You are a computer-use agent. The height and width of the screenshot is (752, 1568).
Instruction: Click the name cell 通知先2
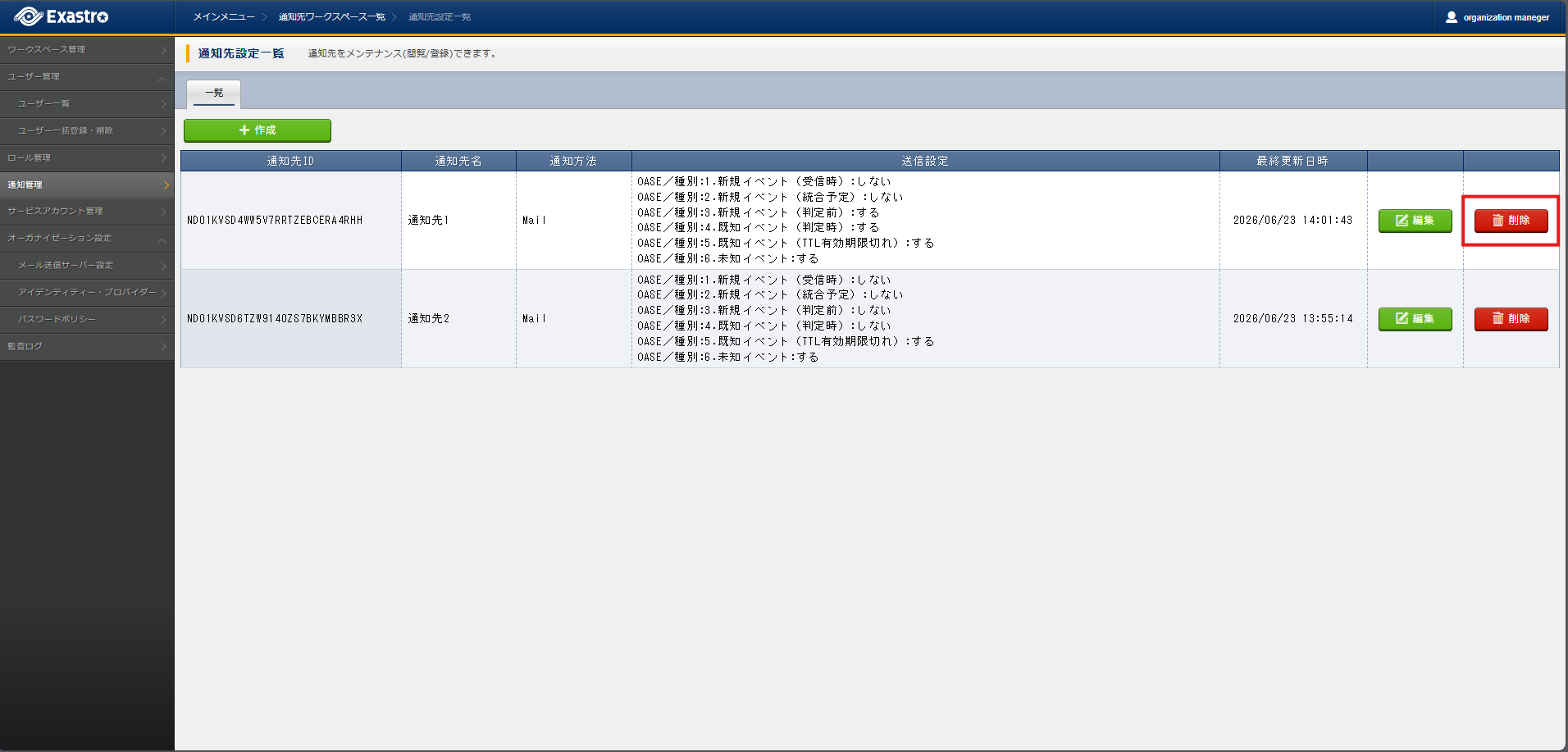pos(458,319)
